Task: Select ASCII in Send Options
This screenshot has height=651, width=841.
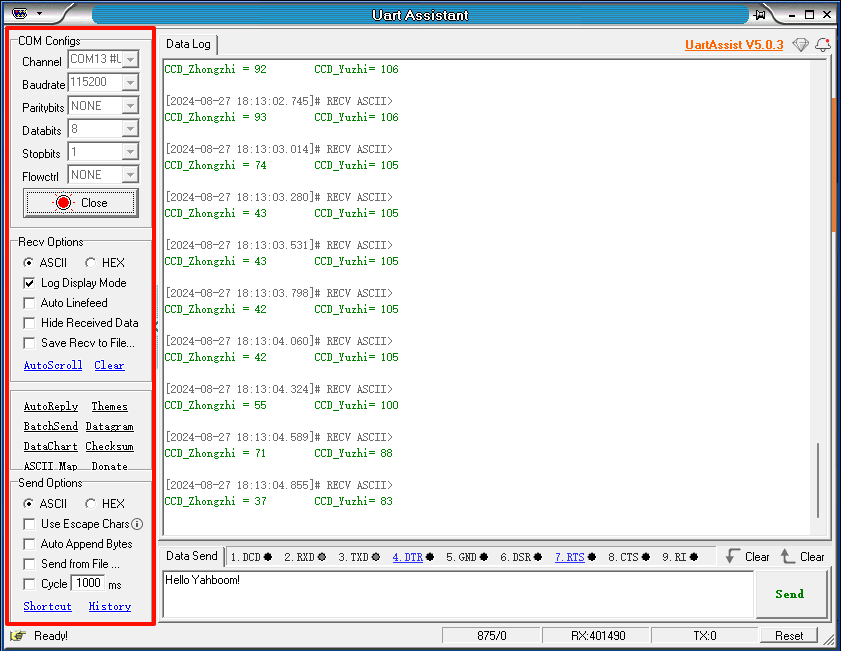Action: click(28, 504)
